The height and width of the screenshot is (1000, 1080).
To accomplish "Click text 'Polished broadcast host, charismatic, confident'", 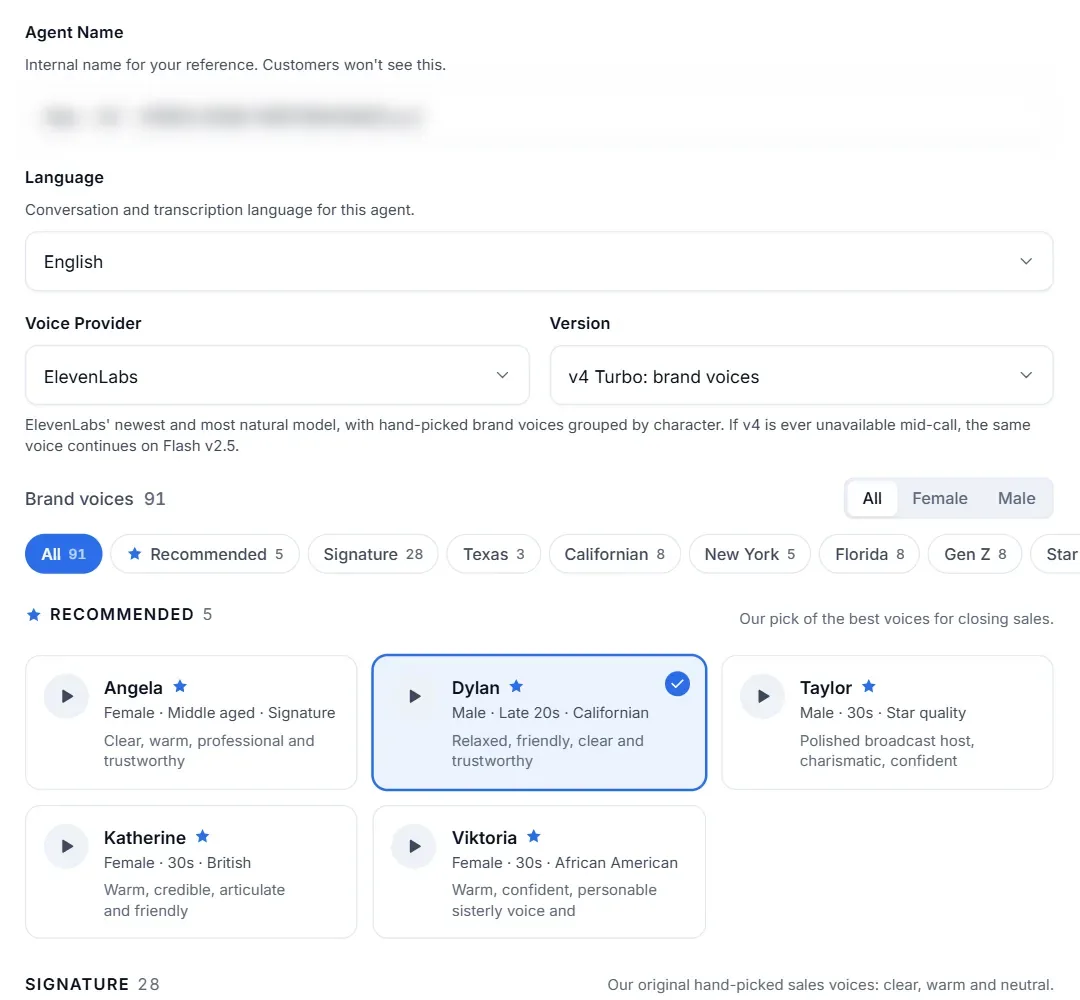I will tap(886, 751).
